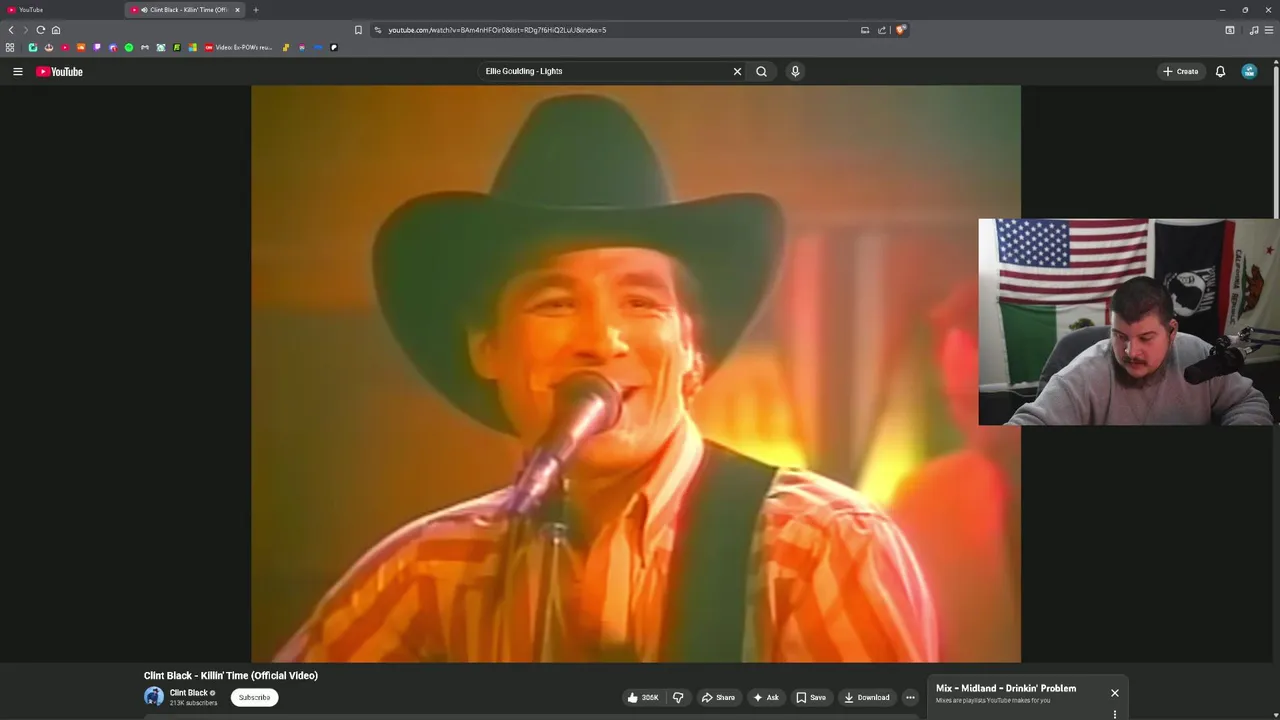Switch to the first YouTube tab
Image resolution: width=1280 pixels, height=720 pixels.
60,10
